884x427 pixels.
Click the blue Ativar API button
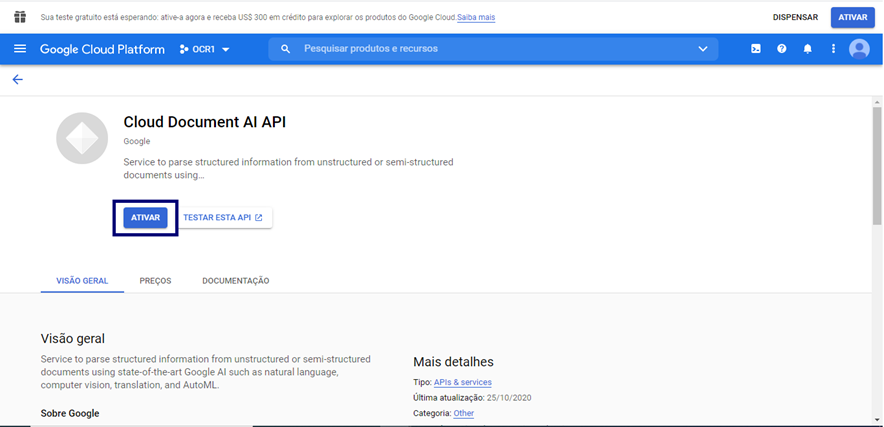[x=145, y=218]
